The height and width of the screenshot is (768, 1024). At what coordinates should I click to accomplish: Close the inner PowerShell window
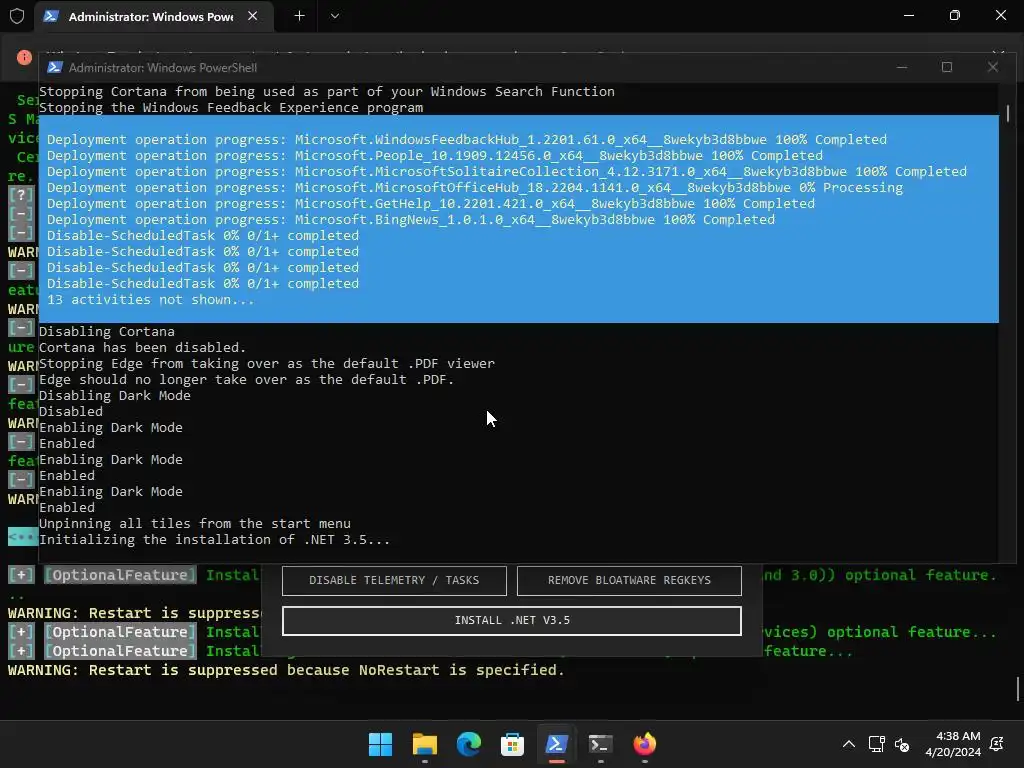click(x=993, y=67)
